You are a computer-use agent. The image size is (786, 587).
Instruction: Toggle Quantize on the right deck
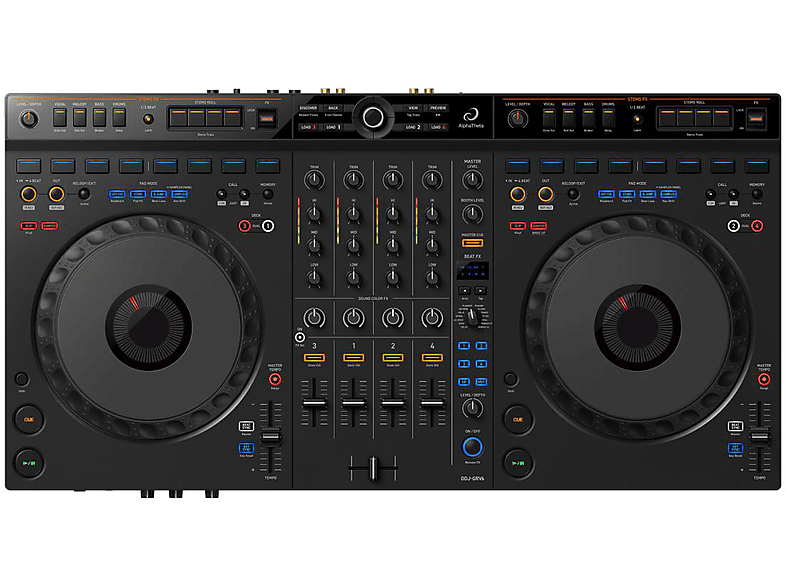(538, 226)
